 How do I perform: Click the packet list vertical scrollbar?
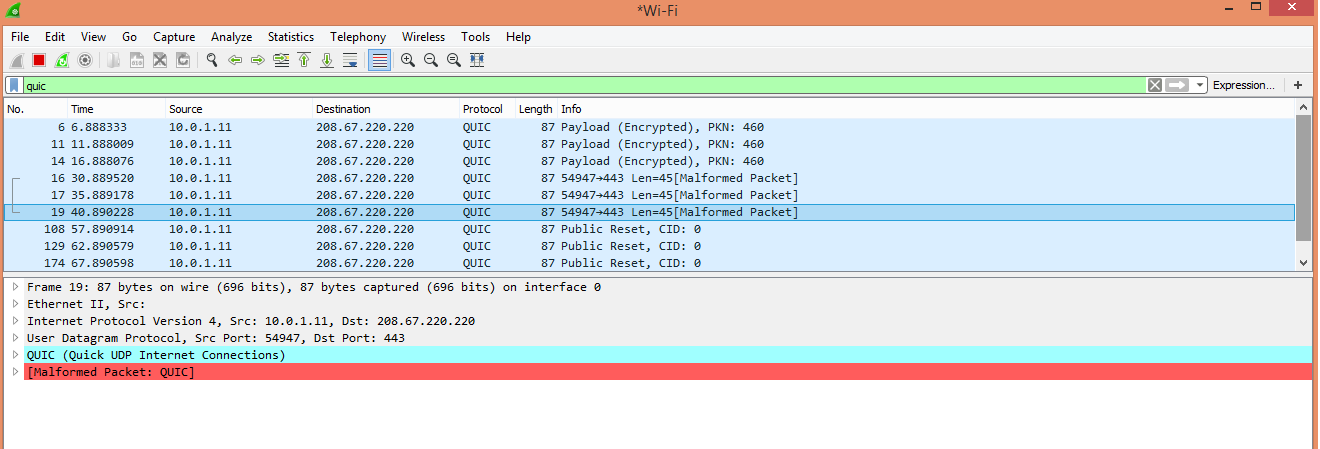1303,180
